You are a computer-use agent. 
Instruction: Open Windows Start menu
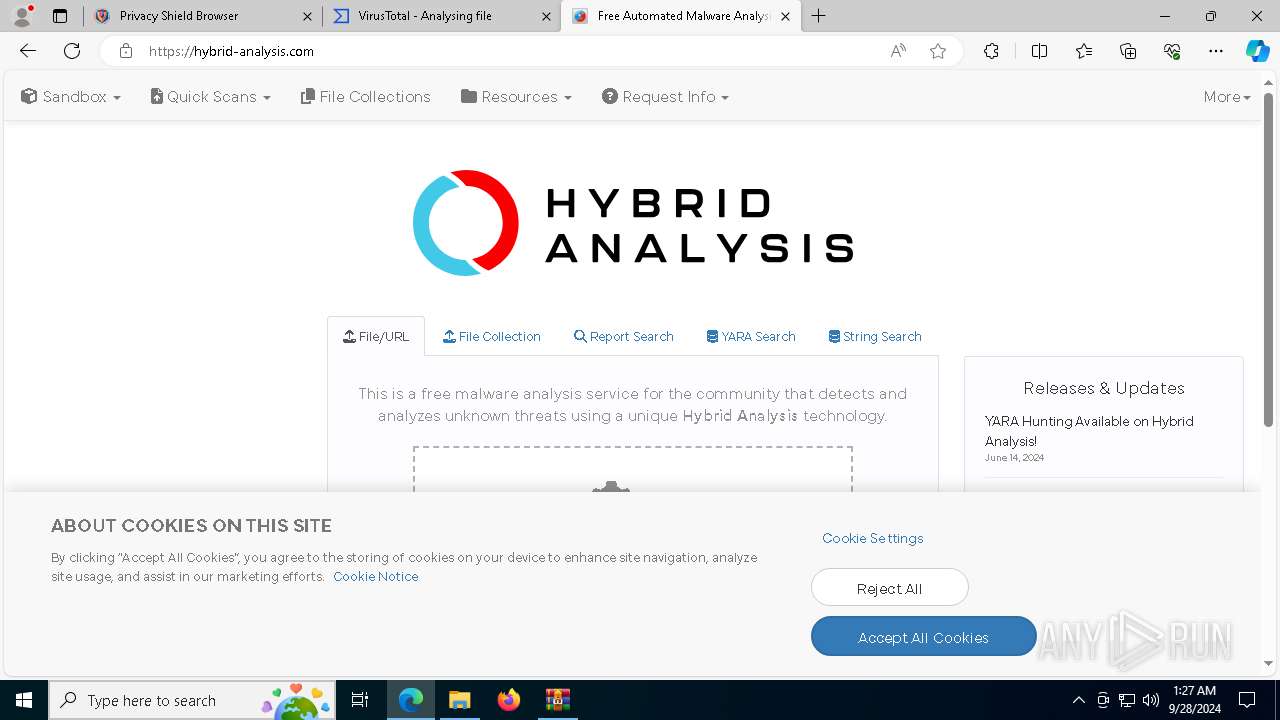point(24,700)
